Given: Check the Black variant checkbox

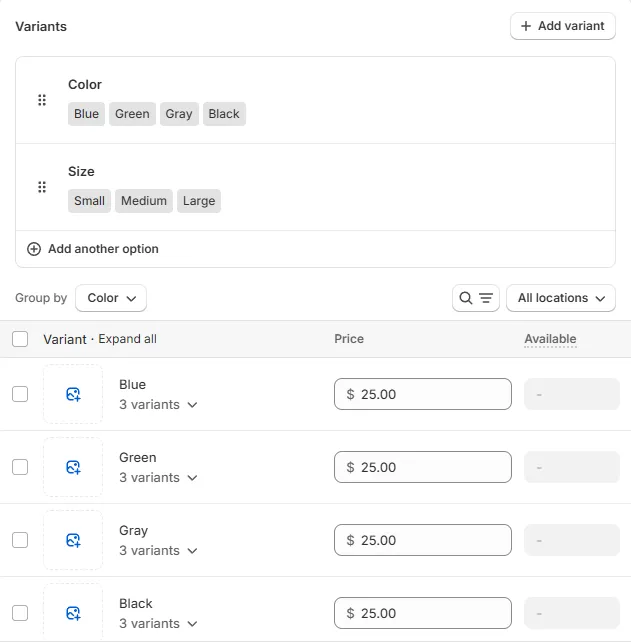Looking at the screenshot, I should pos(20,613).
